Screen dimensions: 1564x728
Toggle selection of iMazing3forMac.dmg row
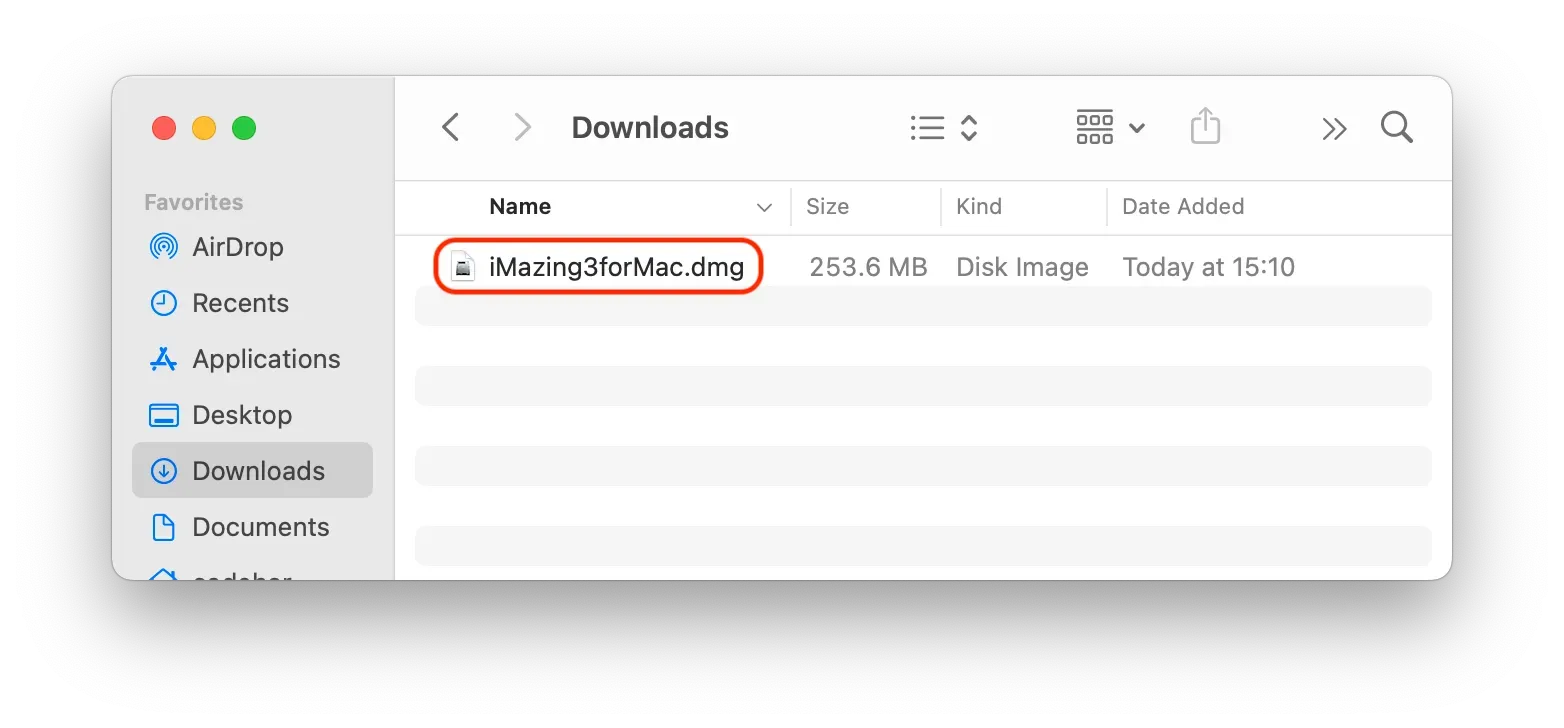point(615,266)
